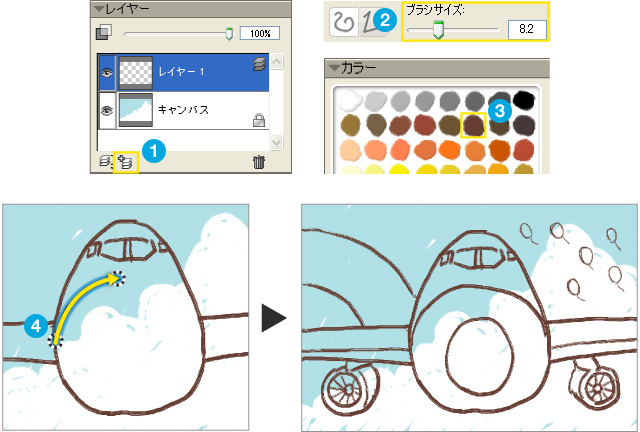640x432 pixels.
Task: Pick the rust red swatch that ends the orange row
Action: coord(524,150)
